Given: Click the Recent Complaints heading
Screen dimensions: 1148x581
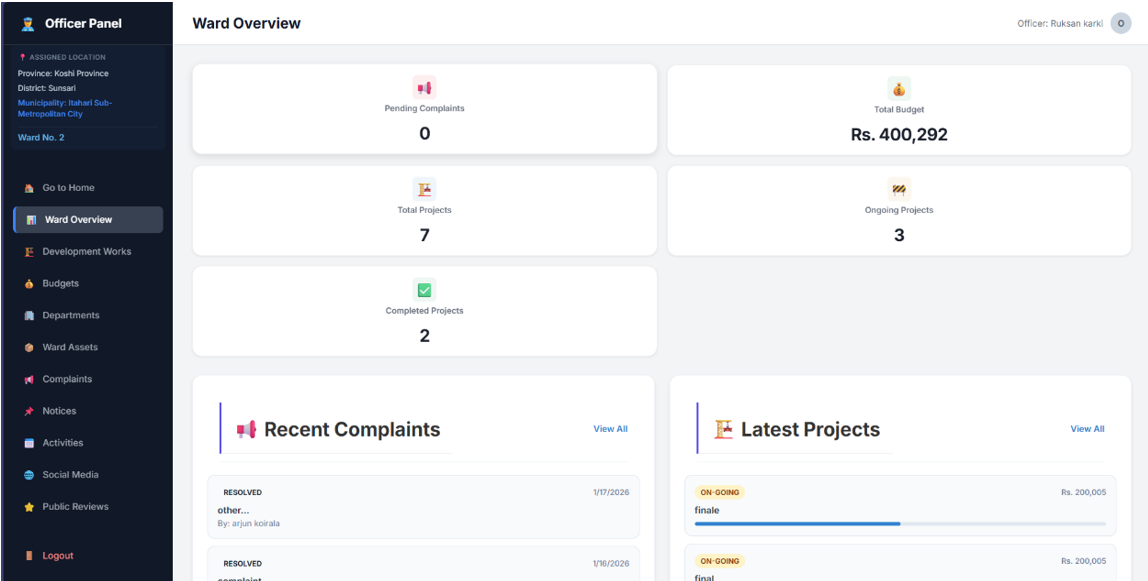Looking at the screenshot, I should point(352,430).
